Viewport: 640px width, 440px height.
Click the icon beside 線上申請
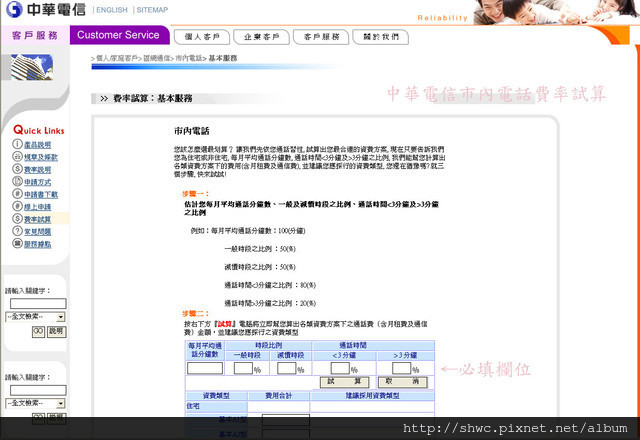17,206
